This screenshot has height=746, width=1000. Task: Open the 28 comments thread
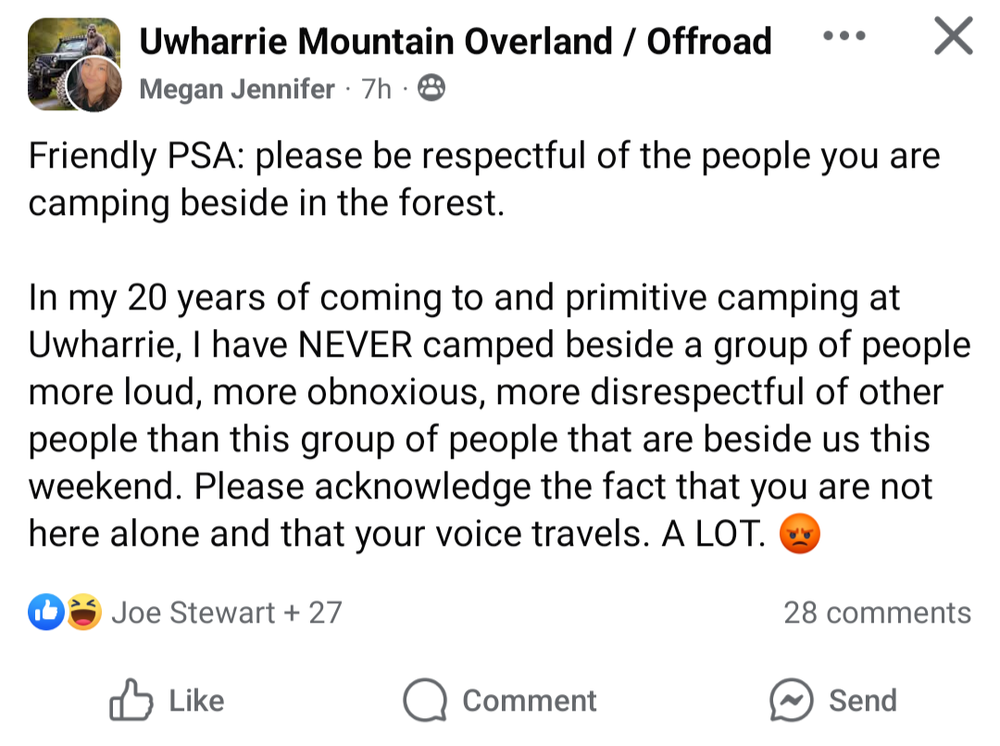[x=877, y=612]
